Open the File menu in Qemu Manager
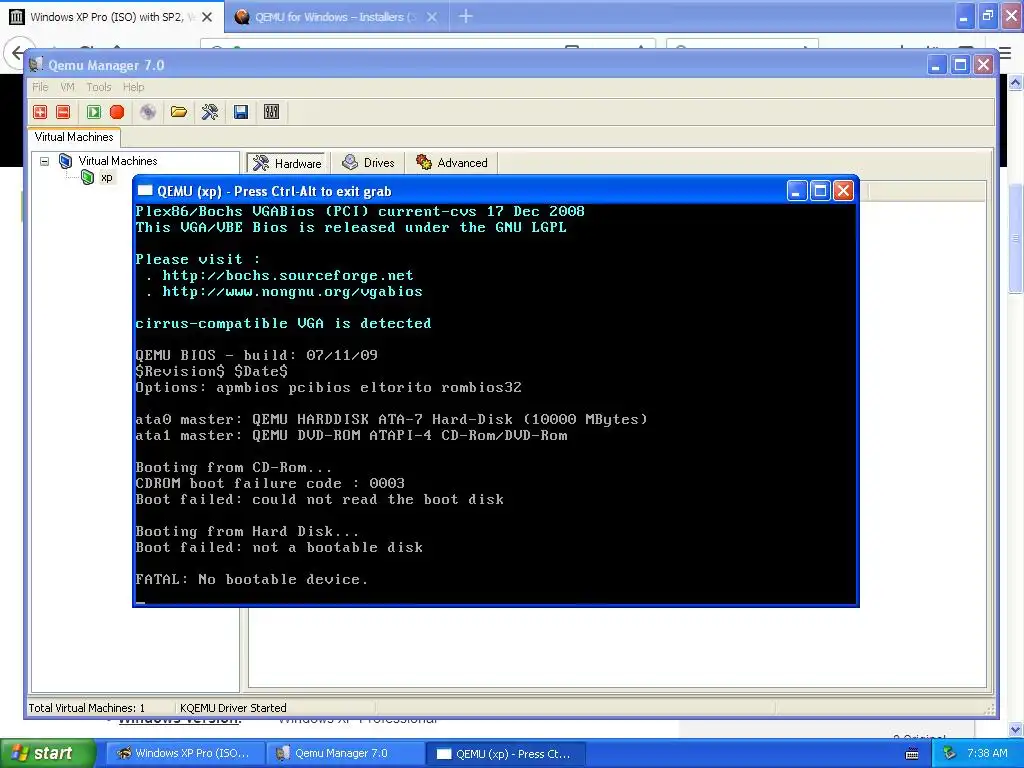This screenshot has height=768, width=1024. point(40,87)
